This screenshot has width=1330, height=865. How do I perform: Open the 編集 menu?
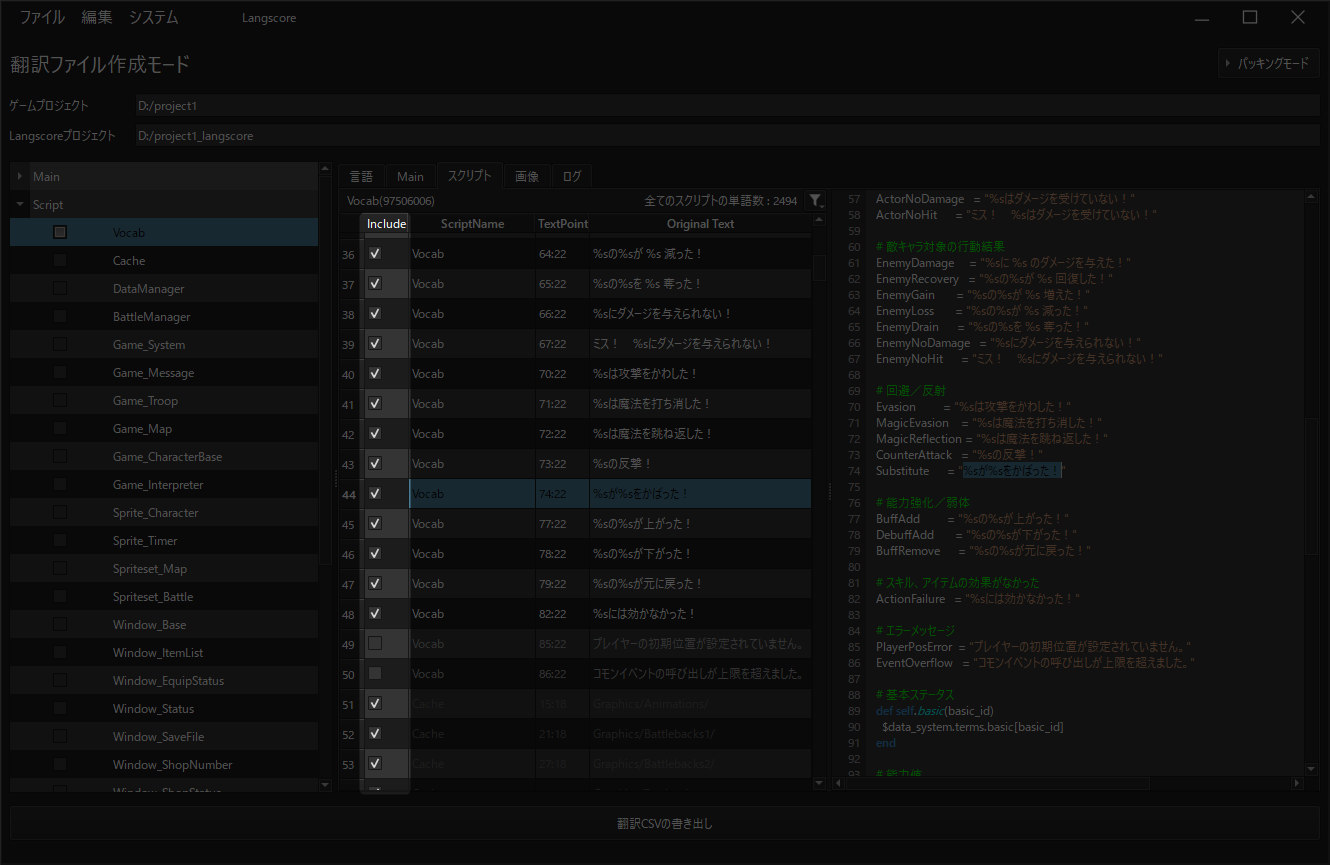coord(97,17)
